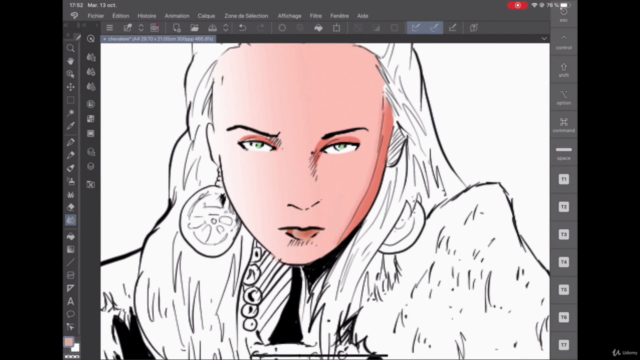
Task: Select the Eyedropper tool
Action: pos(71,126)
